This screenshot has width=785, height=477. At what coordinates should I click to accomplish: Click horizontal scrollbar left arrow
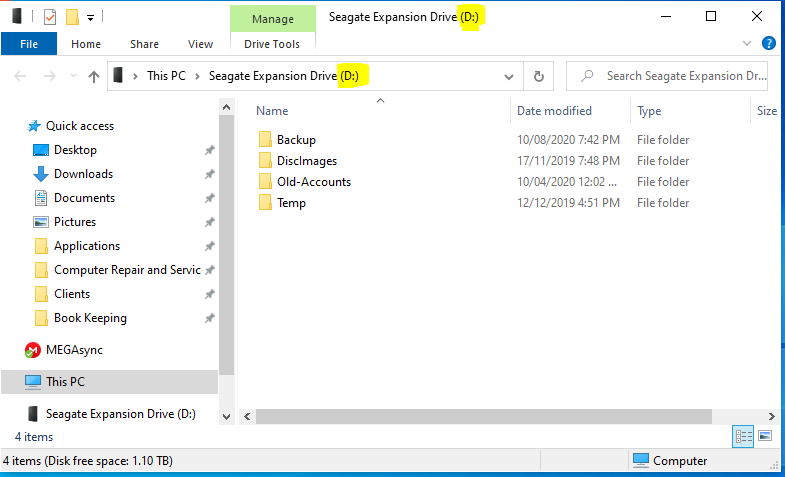click(x=247, y=416)
